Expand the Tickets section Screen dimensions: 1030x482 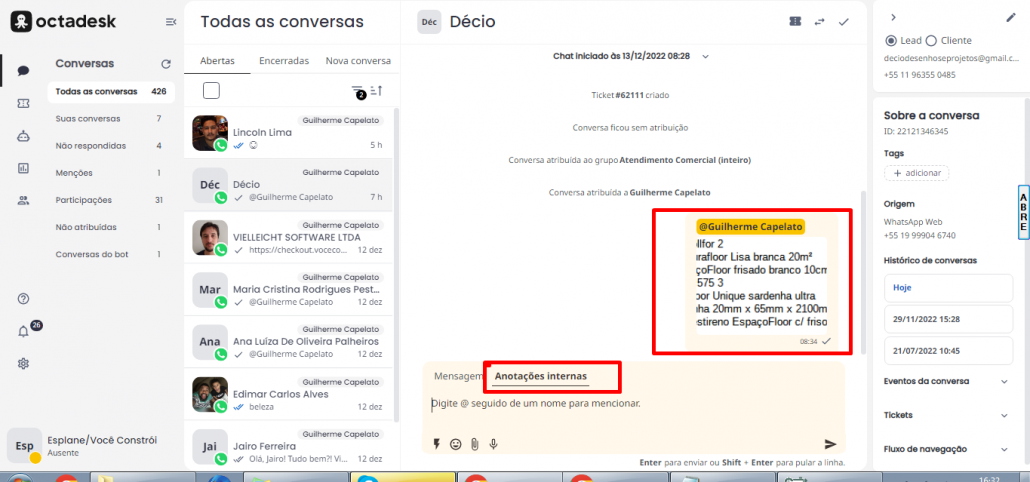[1004, 415]
